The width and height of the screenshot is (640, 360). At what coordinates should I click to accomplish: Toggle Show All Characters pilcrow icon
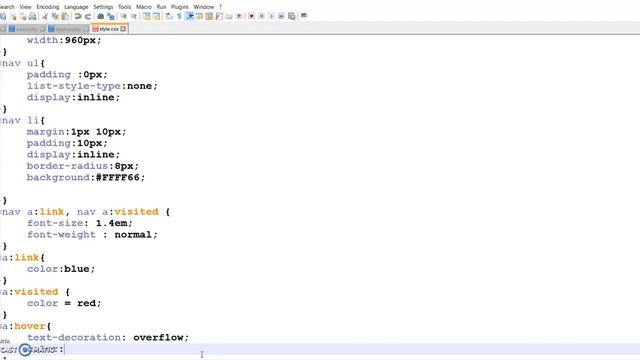179,16
